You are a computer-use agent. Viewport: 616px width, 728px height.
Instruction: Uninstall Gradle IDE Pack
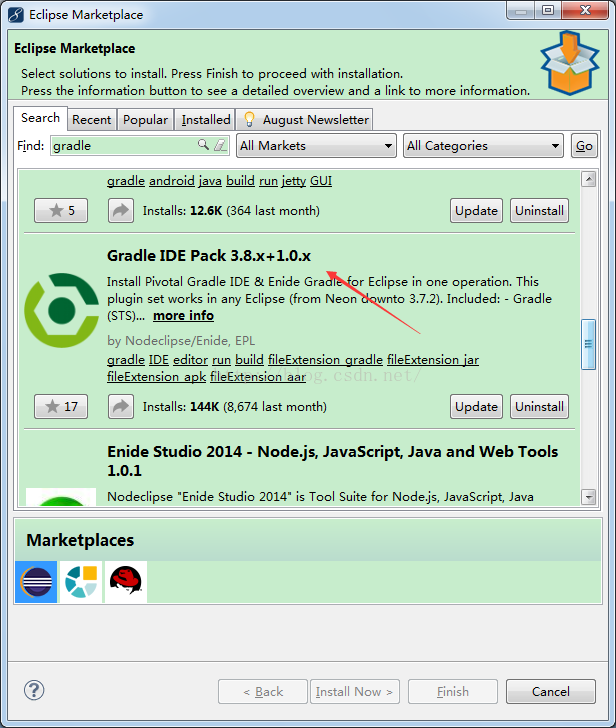pos(539,406)
